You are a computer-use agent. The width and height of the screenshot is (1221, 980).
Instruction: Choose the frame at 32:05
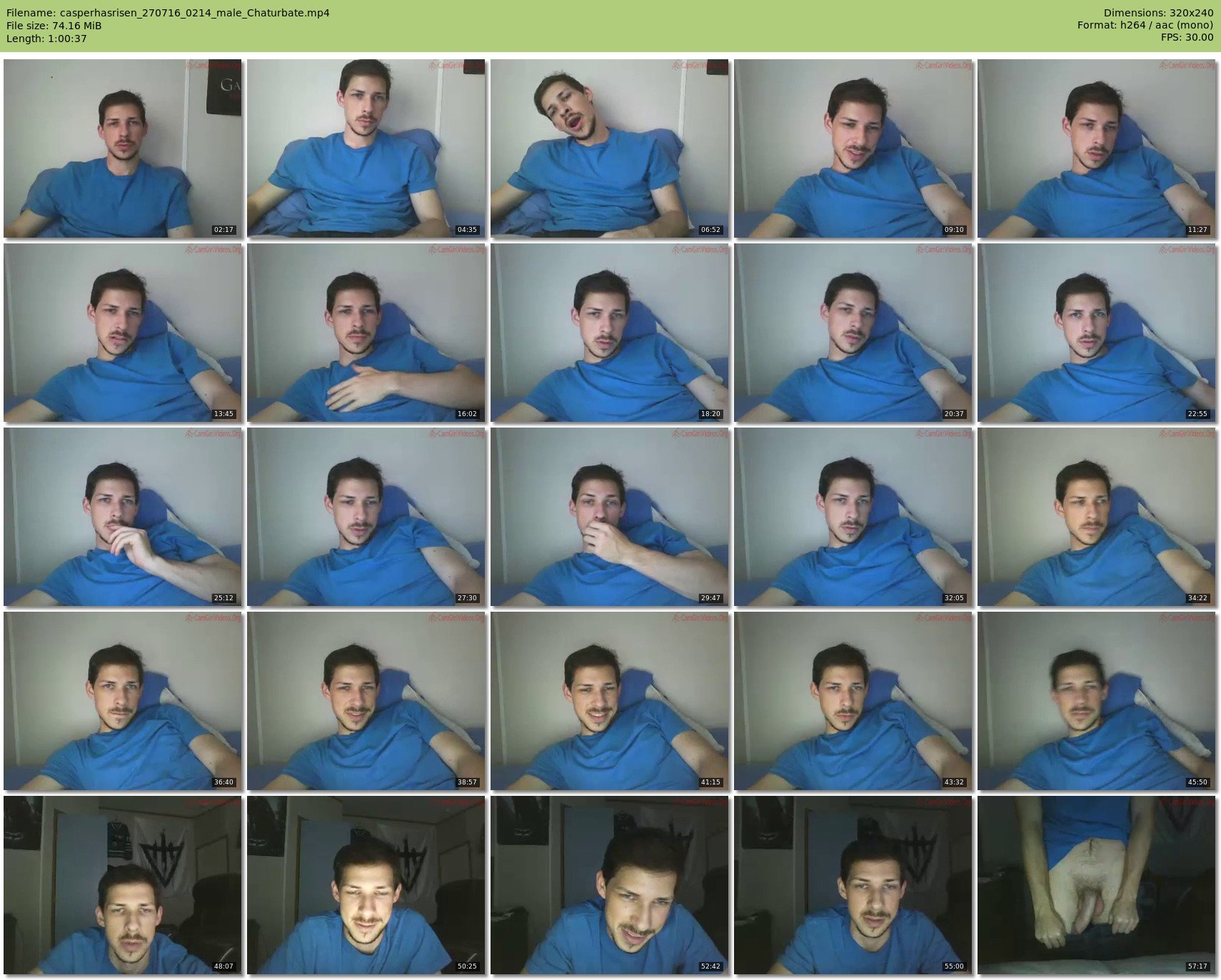click(x=853, y=517)
